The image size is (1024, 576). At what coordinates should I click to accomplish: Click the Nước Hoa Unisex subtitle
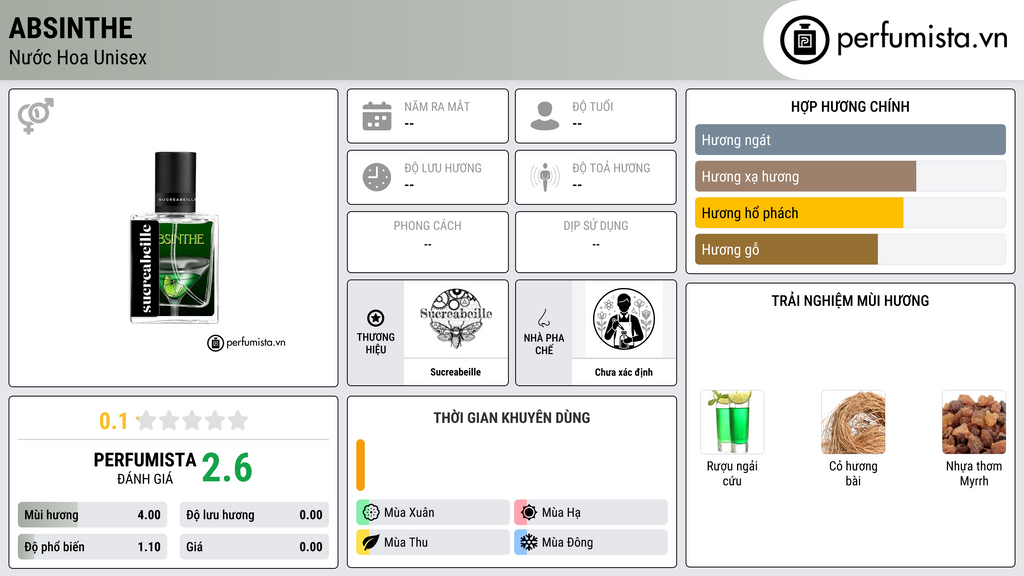78,57
